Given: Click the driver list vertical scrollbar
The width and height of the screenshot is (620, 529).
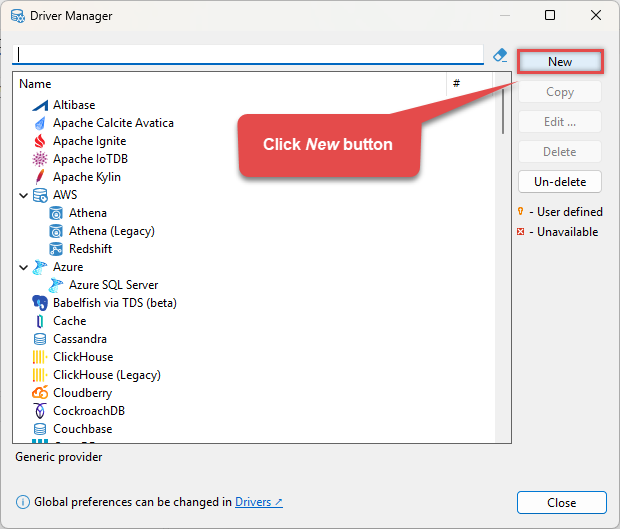Looking at the screenshot, I should coord(503,111).
